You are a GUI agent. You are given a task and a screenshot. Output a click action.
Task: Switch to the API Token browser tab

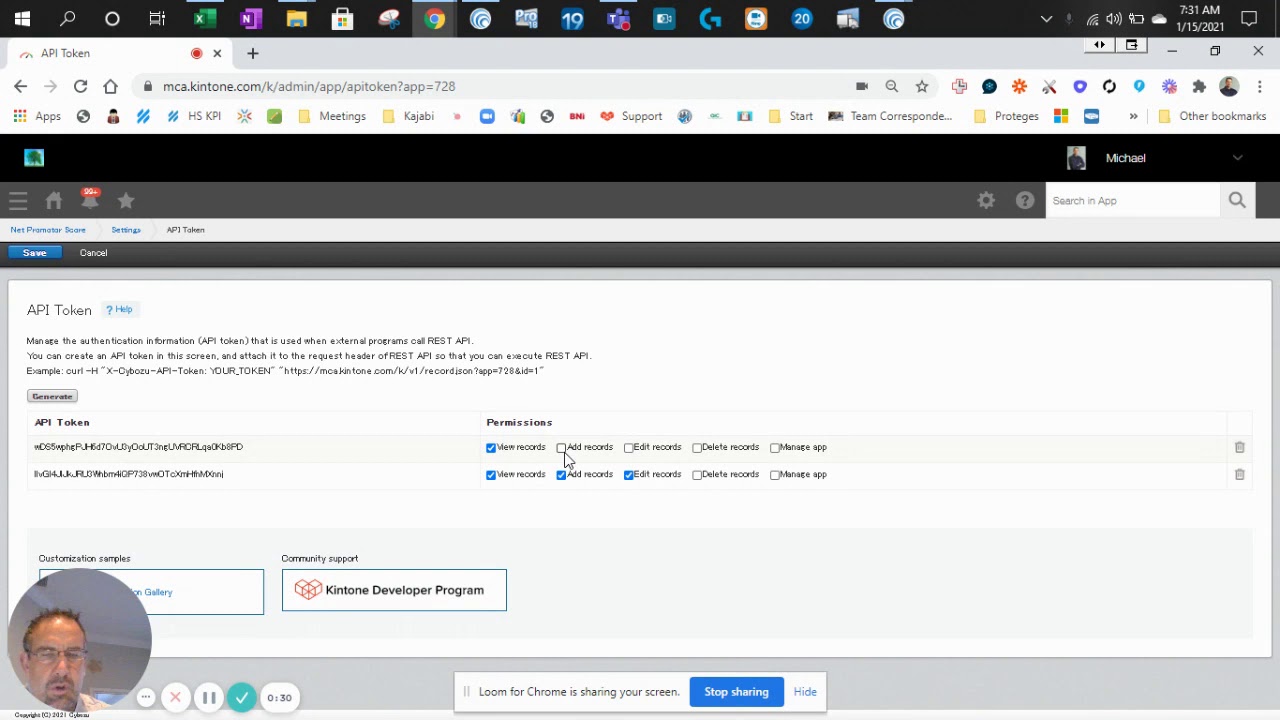pos(118,53)
